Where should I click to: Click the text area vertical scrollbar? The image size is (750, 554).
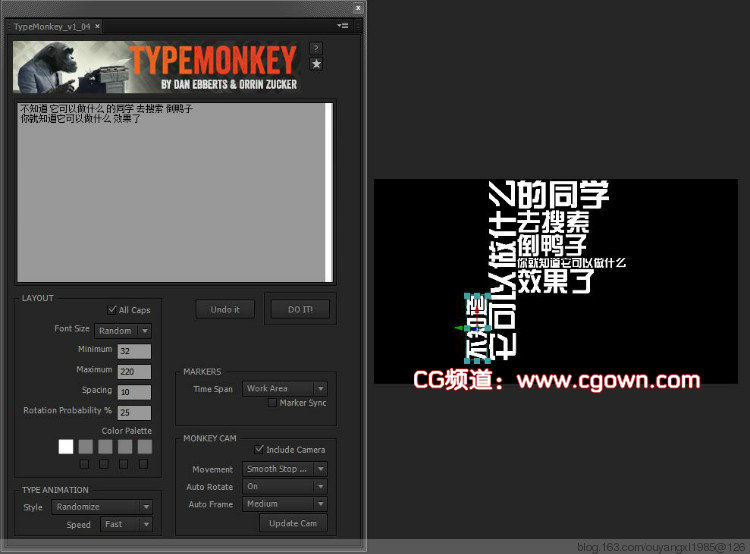coord(329,192)
